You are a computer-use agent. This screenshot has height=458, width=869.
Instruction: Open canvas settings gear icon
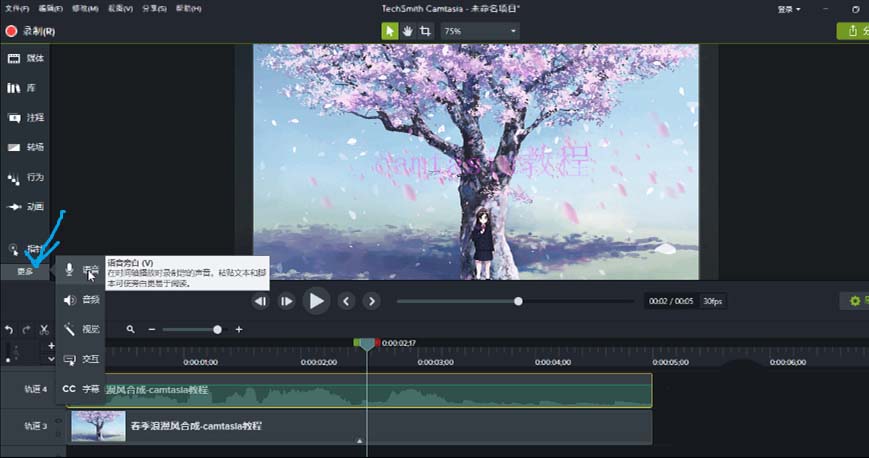tap(855, 301)
